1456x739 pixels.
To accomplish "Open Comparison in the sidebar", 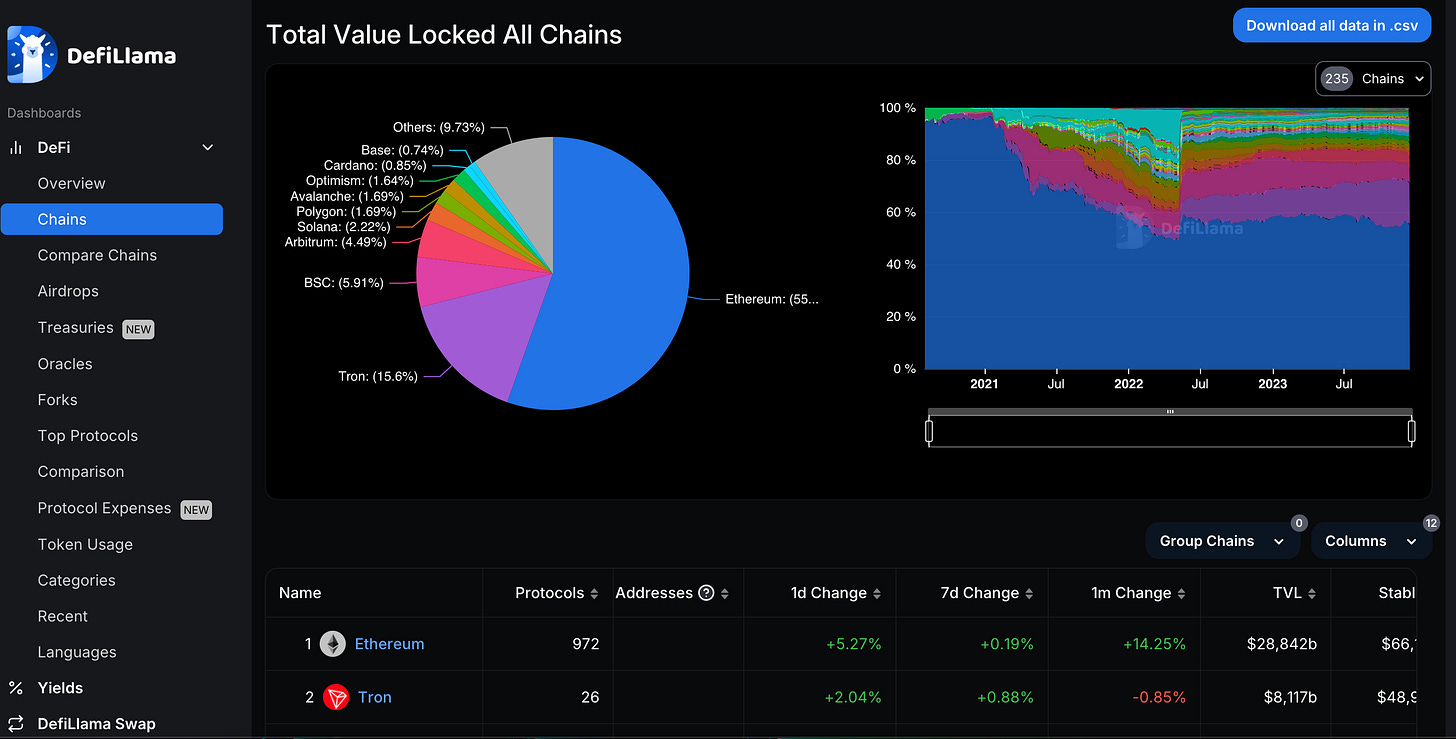I will tap(81, 472).
